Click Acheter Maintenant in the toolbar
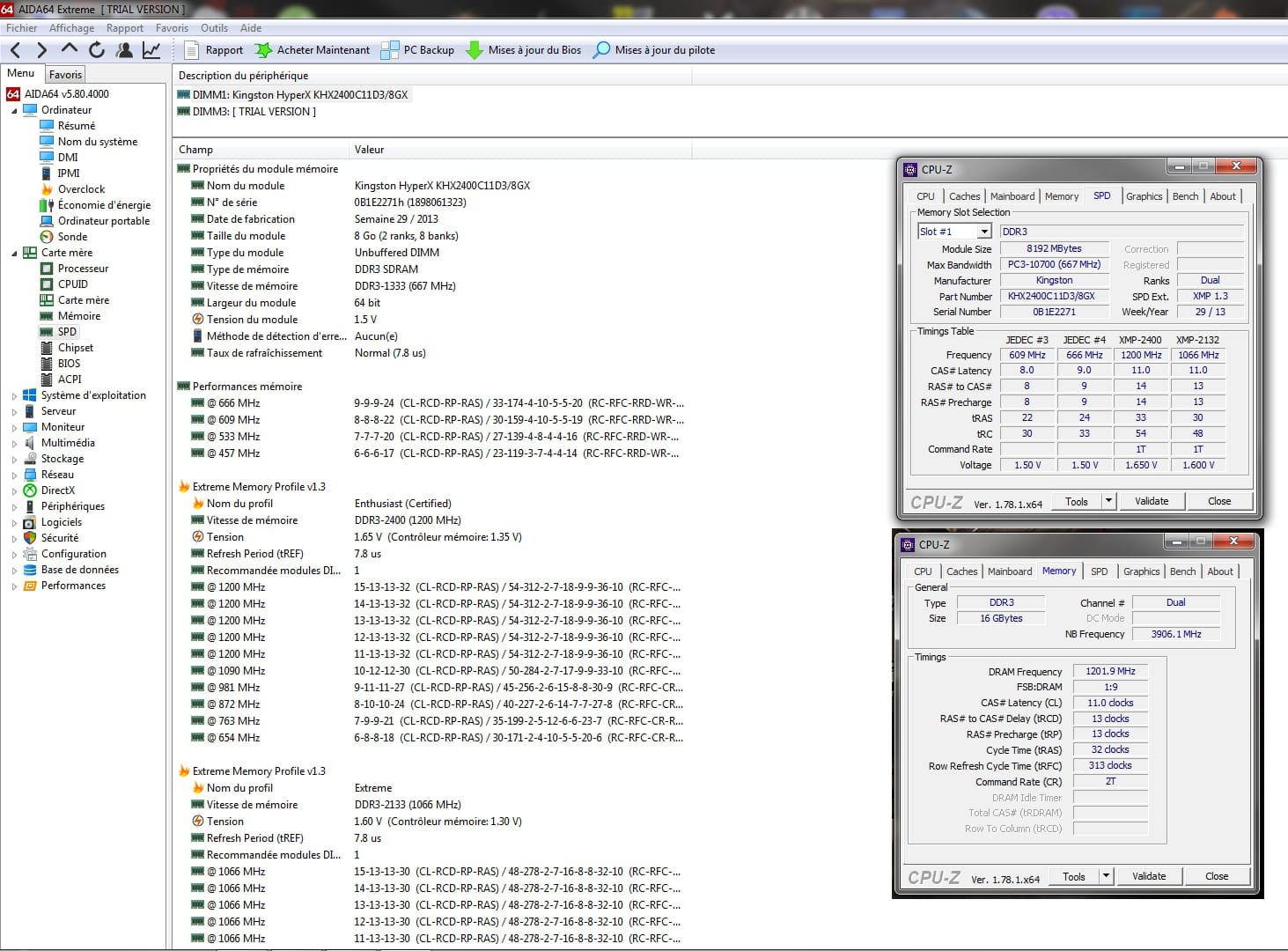Viewport: 1288px width, 951px height. tap(312, 50)
